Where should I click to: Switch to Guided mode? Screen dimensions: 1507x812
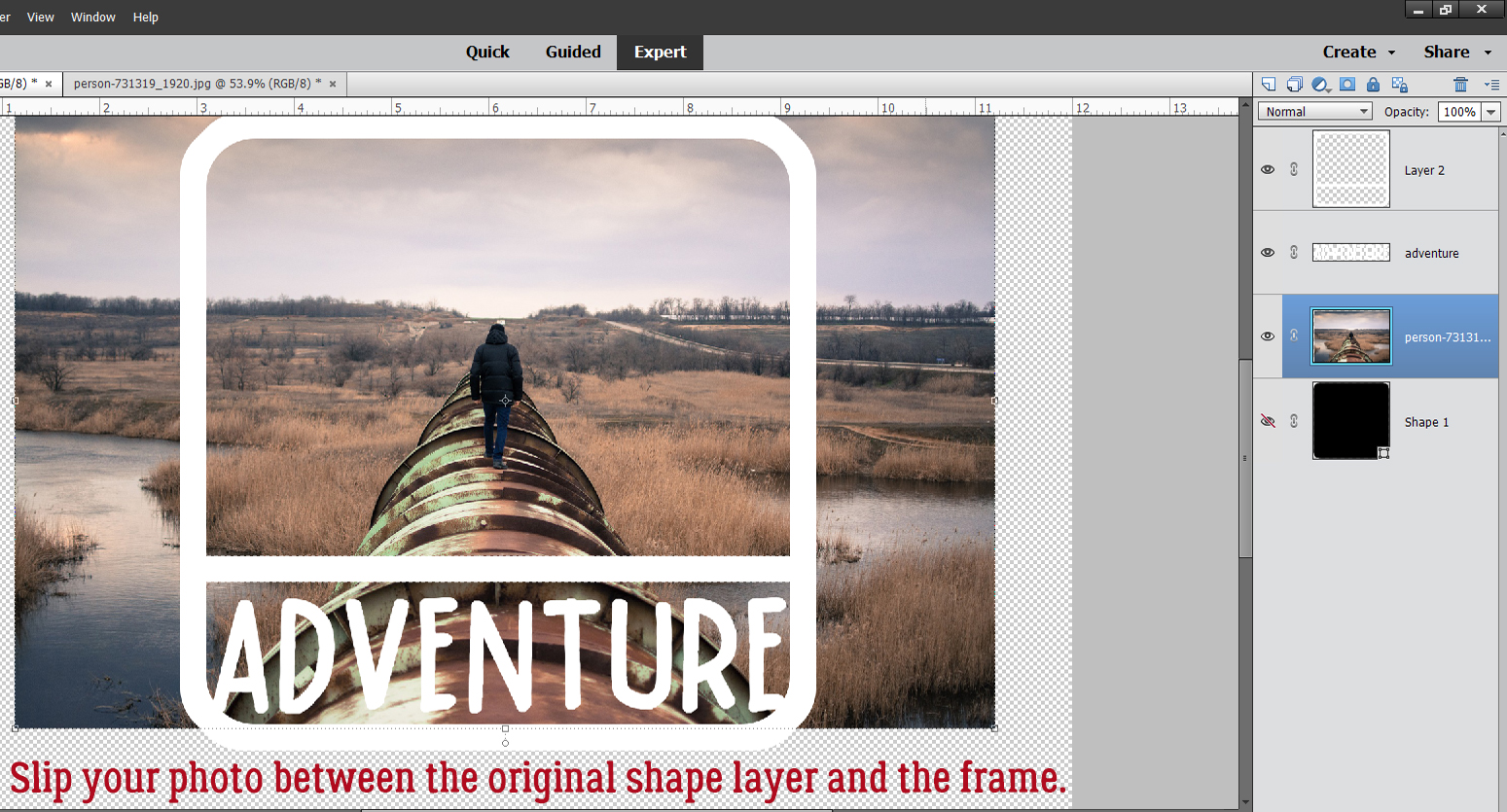tap(573, 52)
